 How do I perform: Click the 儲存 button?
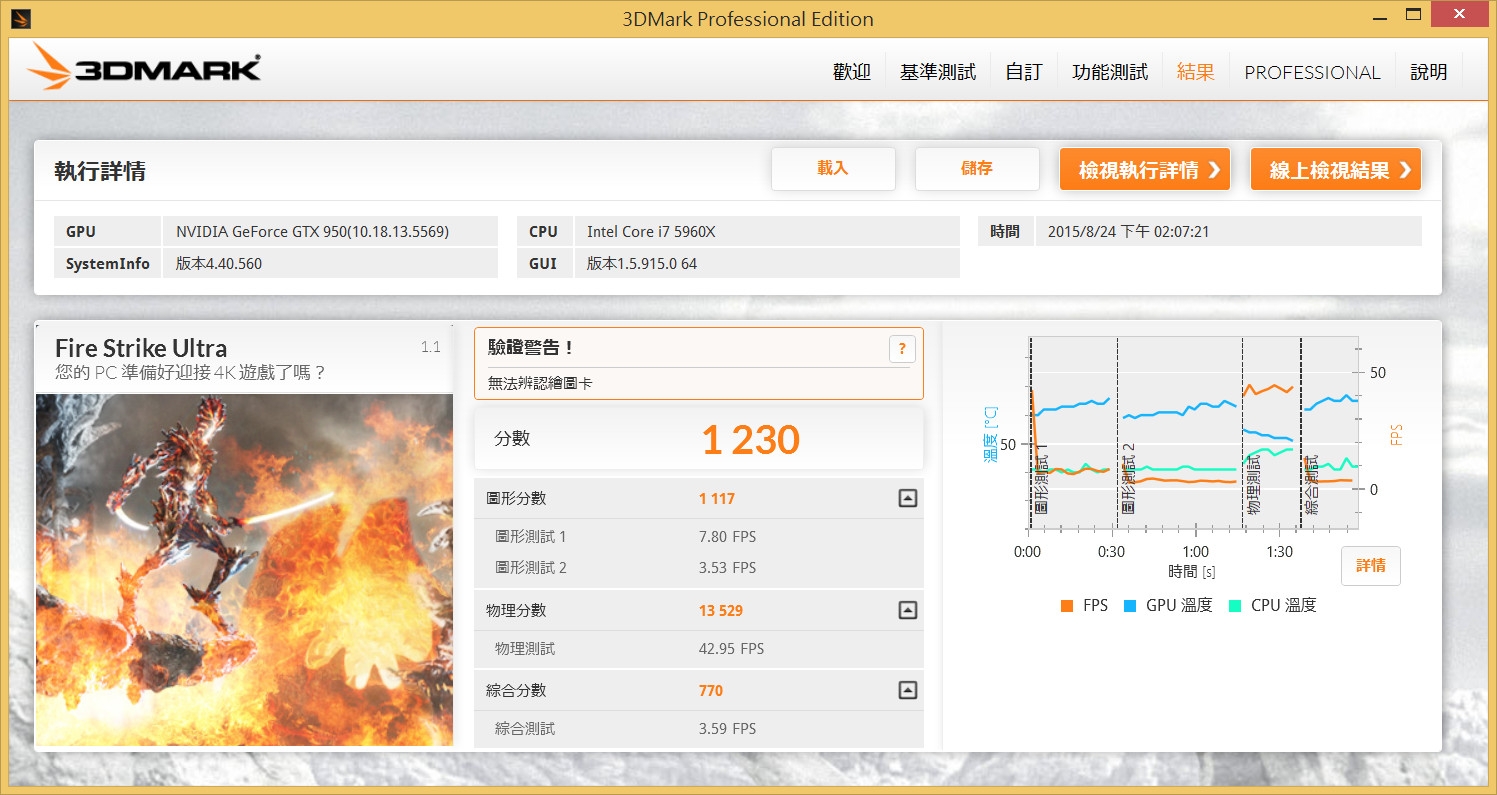click(977, 169)
